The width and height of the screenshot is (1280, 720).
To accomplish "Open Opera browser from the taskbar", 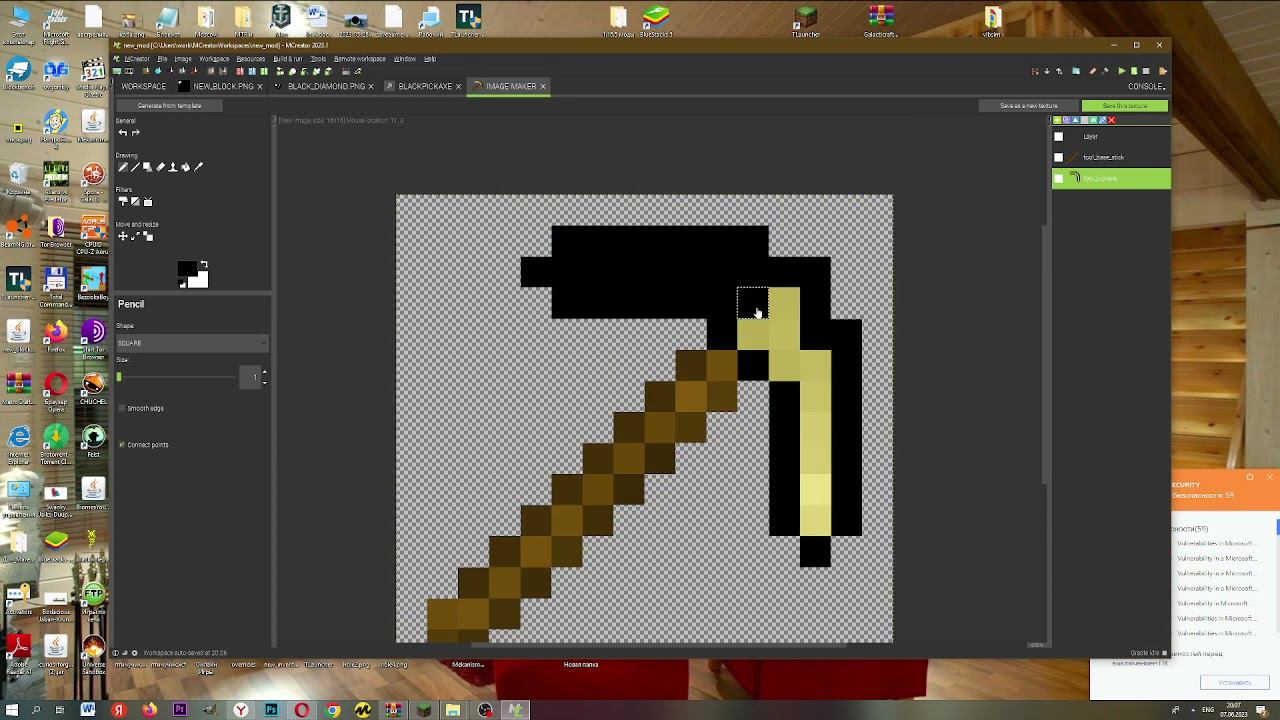I will tap(302, 710).
